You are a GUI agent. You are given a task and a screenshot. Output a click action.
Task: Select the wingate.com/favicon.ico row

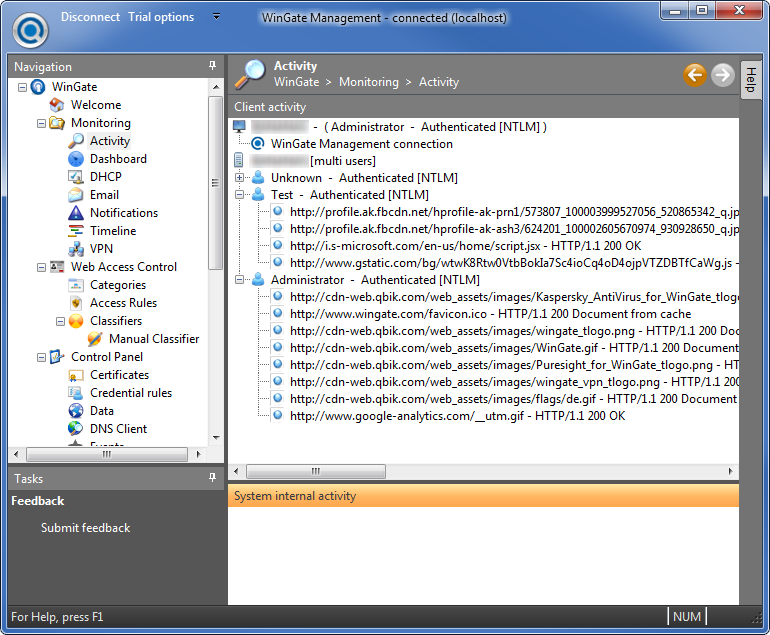[491, 314]
